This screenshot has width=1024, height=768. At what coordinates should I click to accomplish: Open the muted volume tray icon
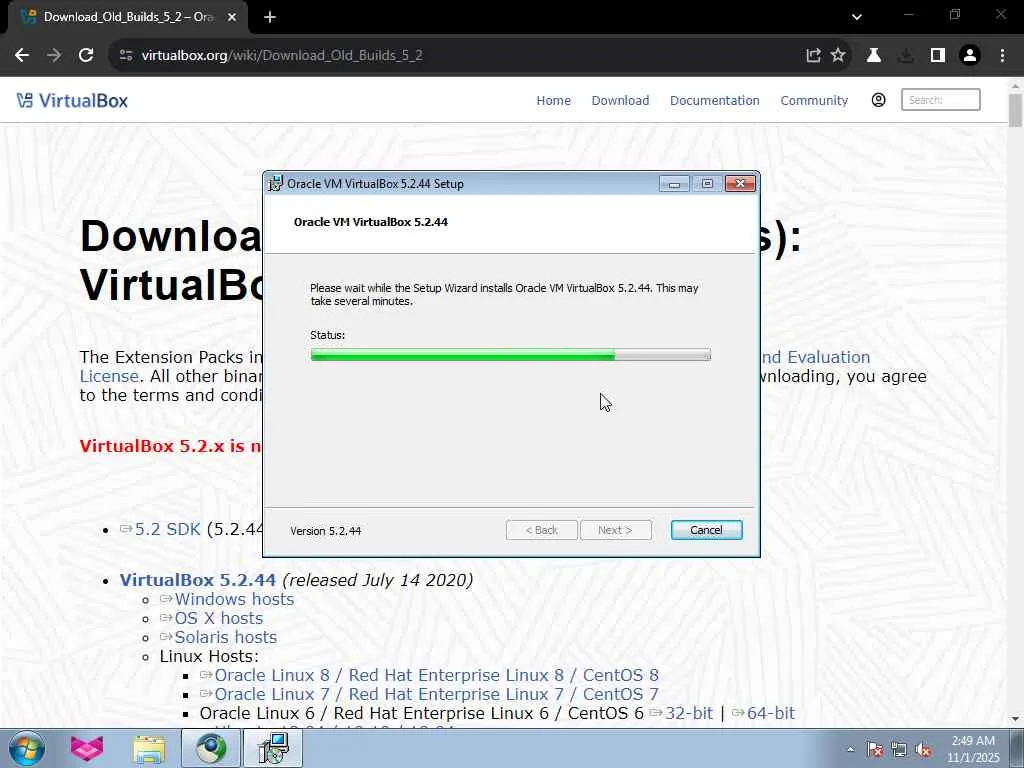(x=923, y=750)
